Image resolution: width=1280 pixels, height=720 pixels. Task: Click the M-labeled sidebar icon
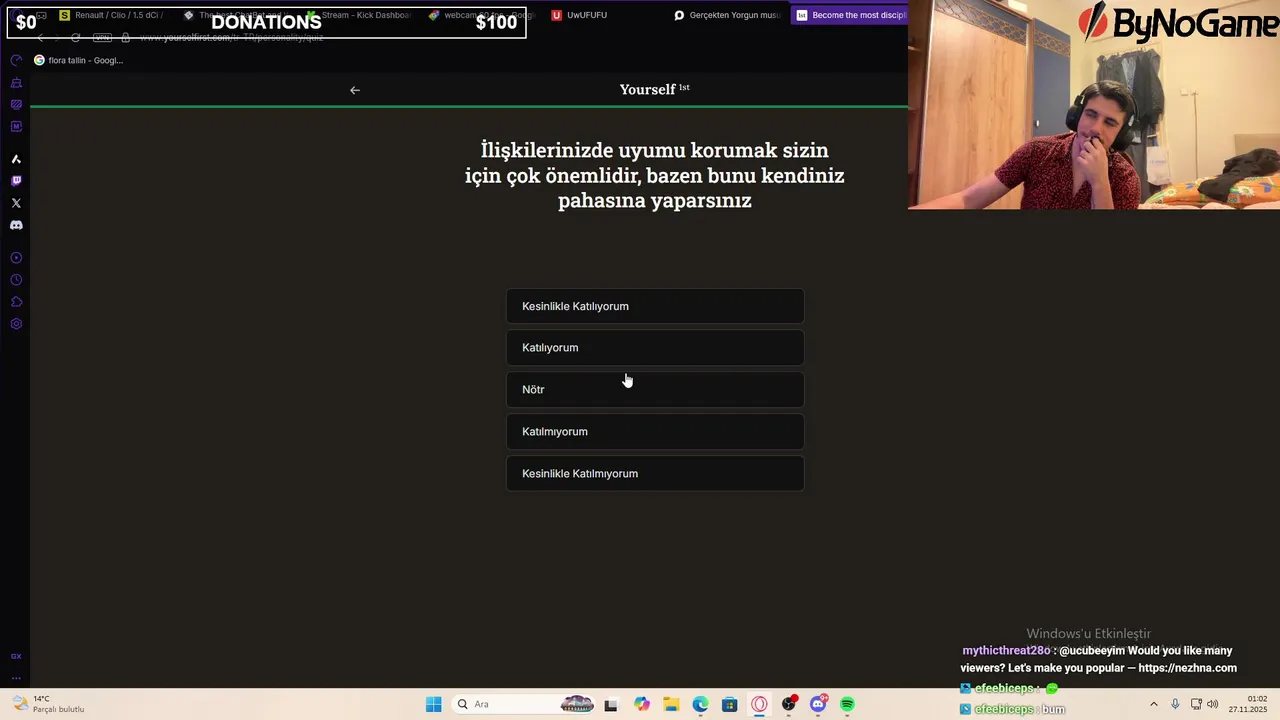(x=16, y=126)
